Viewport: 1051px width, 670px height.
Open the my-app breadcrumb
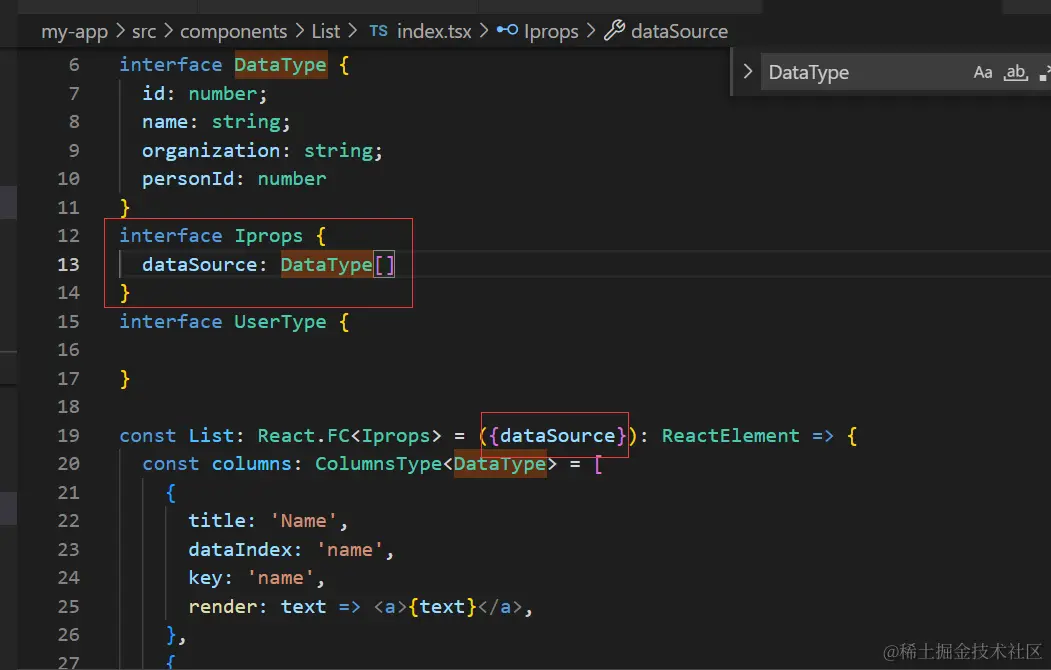[x=74, y=31]
